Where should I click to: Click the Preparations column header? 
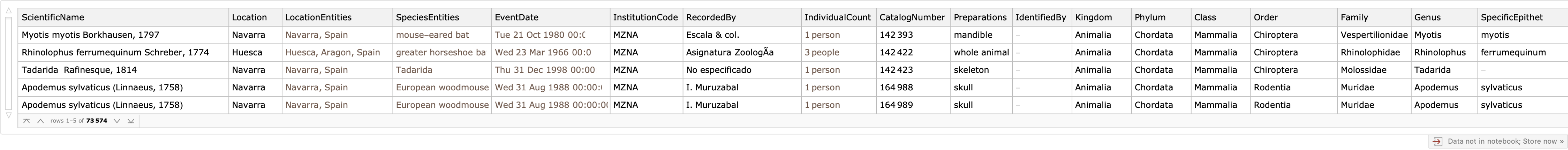[x=980, y=18]
